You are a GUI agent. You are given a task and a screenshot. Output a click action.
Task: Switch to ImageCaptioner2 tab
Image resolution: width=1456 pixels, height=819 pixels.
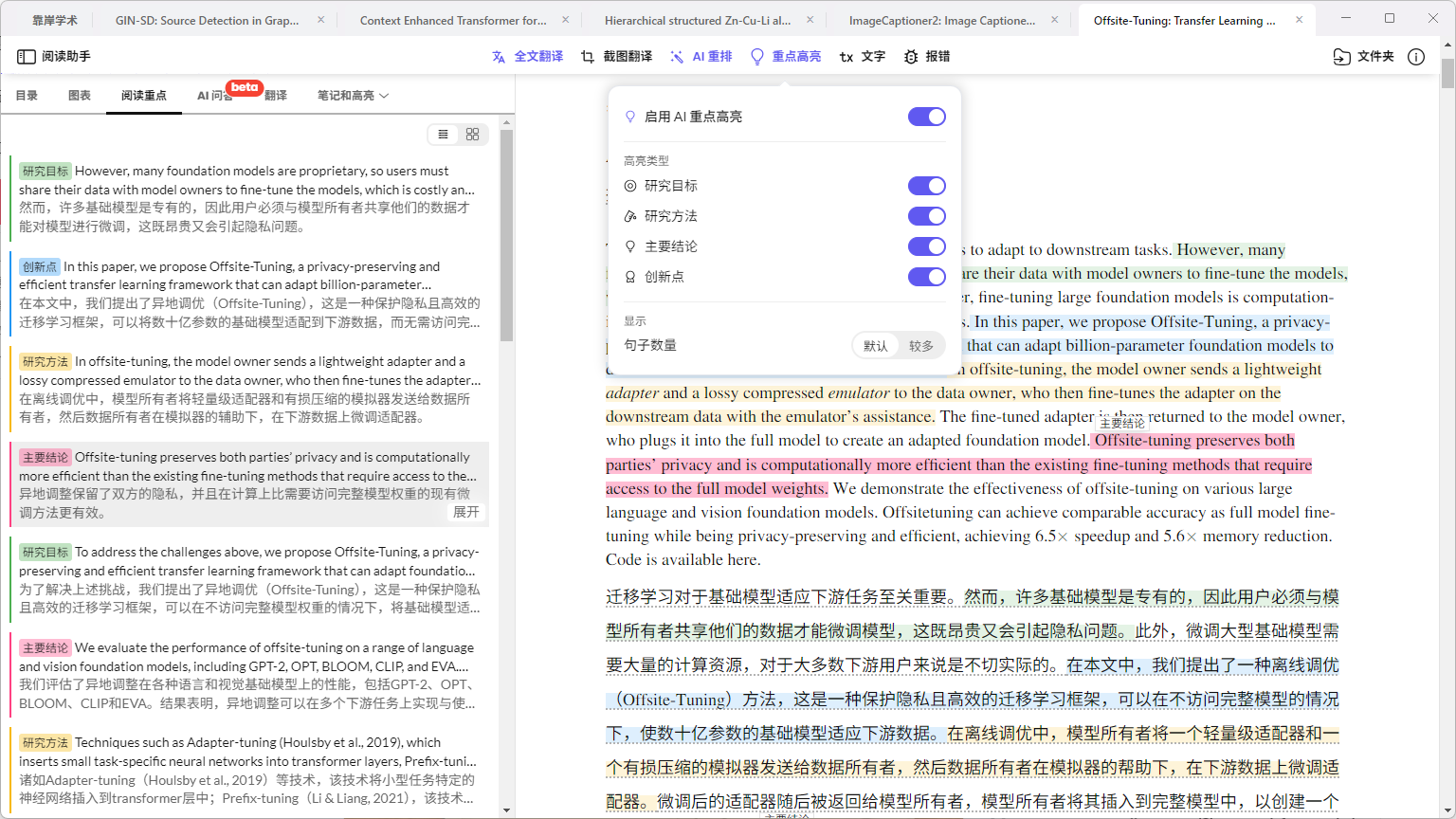(x=942, y=20)
